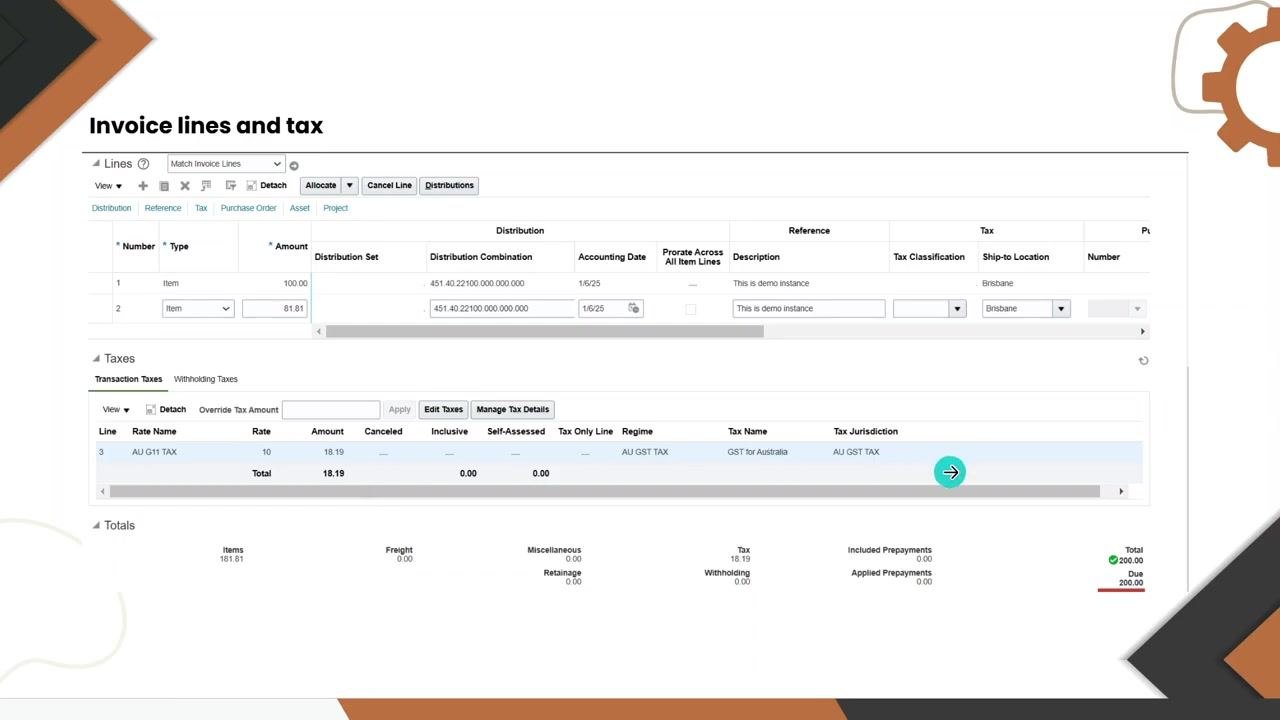Screen dimensions: 1280x720
Task: Click the Allocate button
Action: [x=321, y=186]
